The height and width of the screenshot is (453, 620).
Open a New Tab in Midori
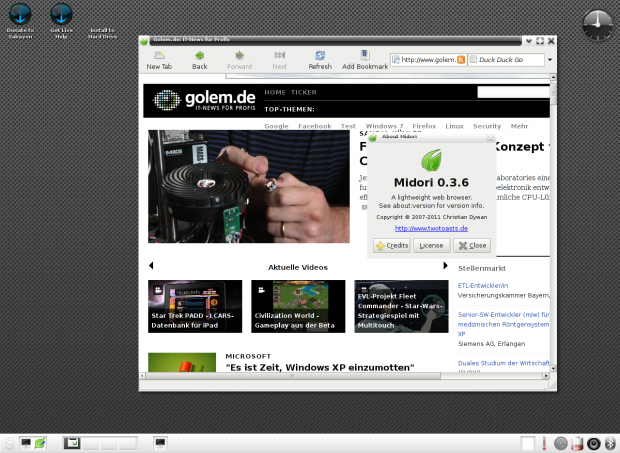pyautogui.click(x=159, y=60)
